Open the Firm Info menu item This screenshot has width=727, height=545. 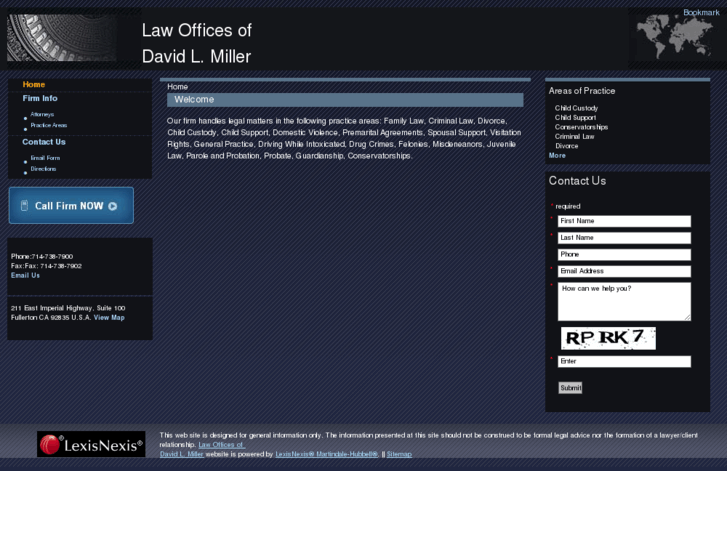click(x=40, y=98)
